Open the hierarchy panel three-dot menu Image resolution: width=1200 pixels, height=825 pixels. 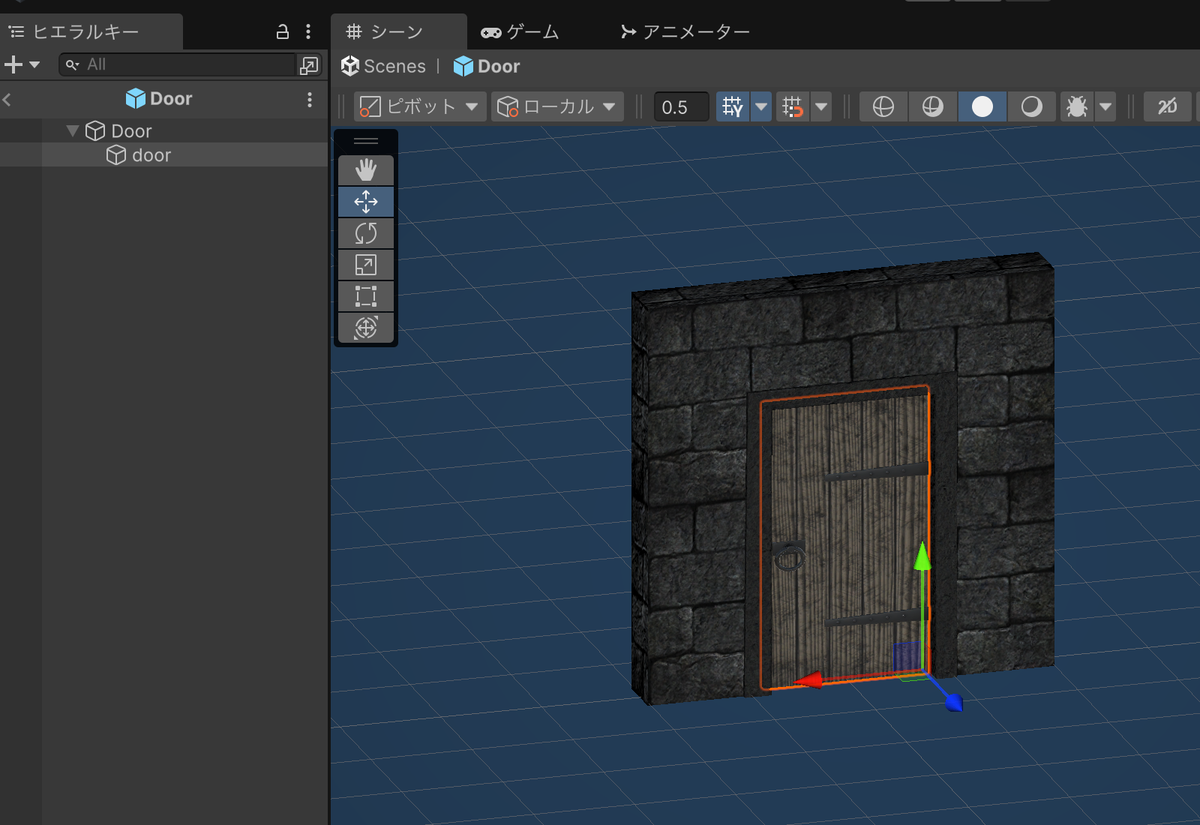[308, 32]
